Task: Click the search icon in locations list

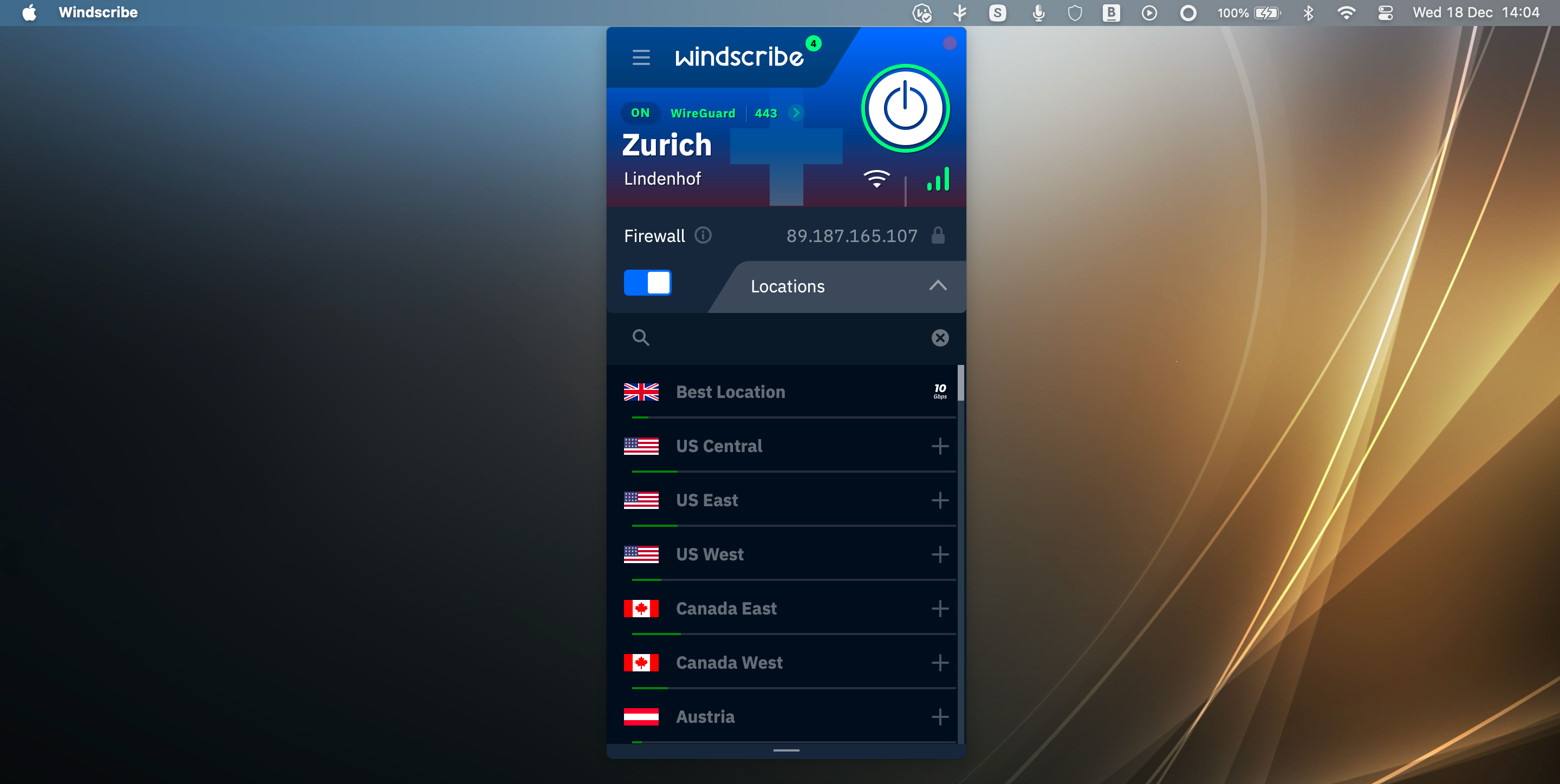Action: (x=641, y=337)
